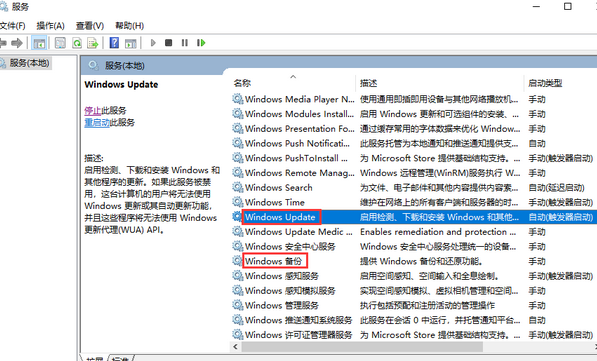
Task: Select the Windows Update service name
Action: tap(281, 217)
